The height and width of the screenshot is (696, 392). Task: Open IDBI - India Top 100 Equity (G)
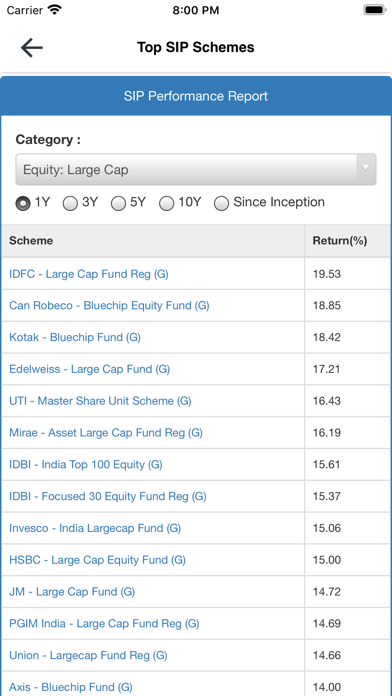point(86,465)
